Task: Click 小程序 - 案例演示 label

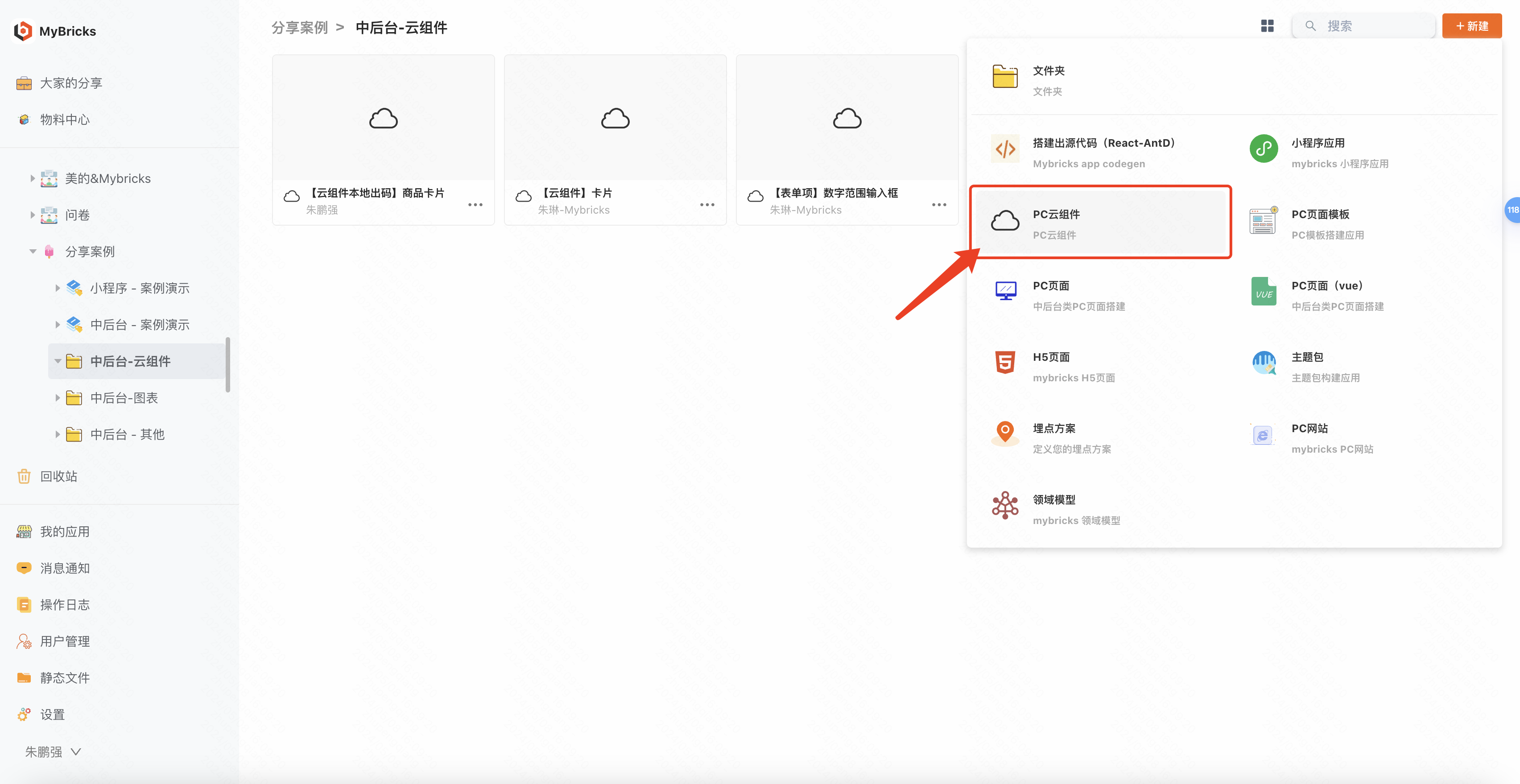Action: pos(140,289)
